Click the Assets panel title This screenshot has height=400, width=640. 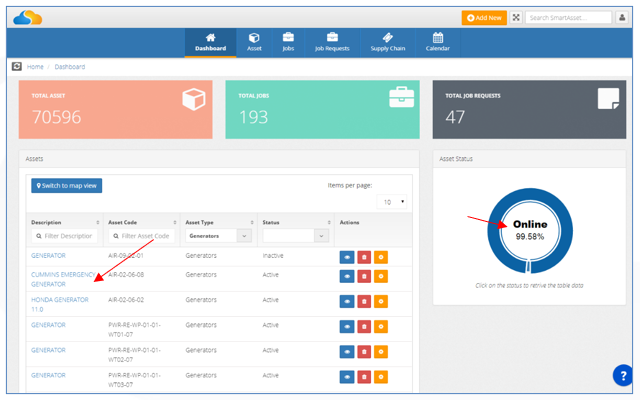pos(34,159)
